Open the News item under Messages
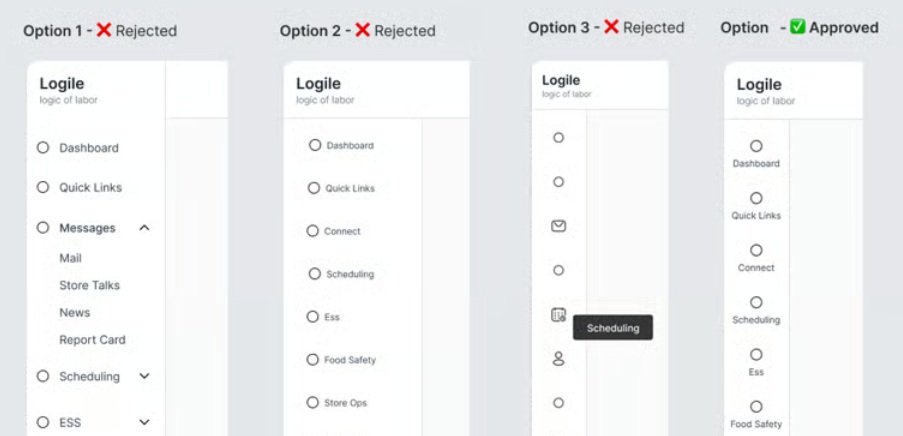Viewport: 903px width, 436px height. click(74, 312)
